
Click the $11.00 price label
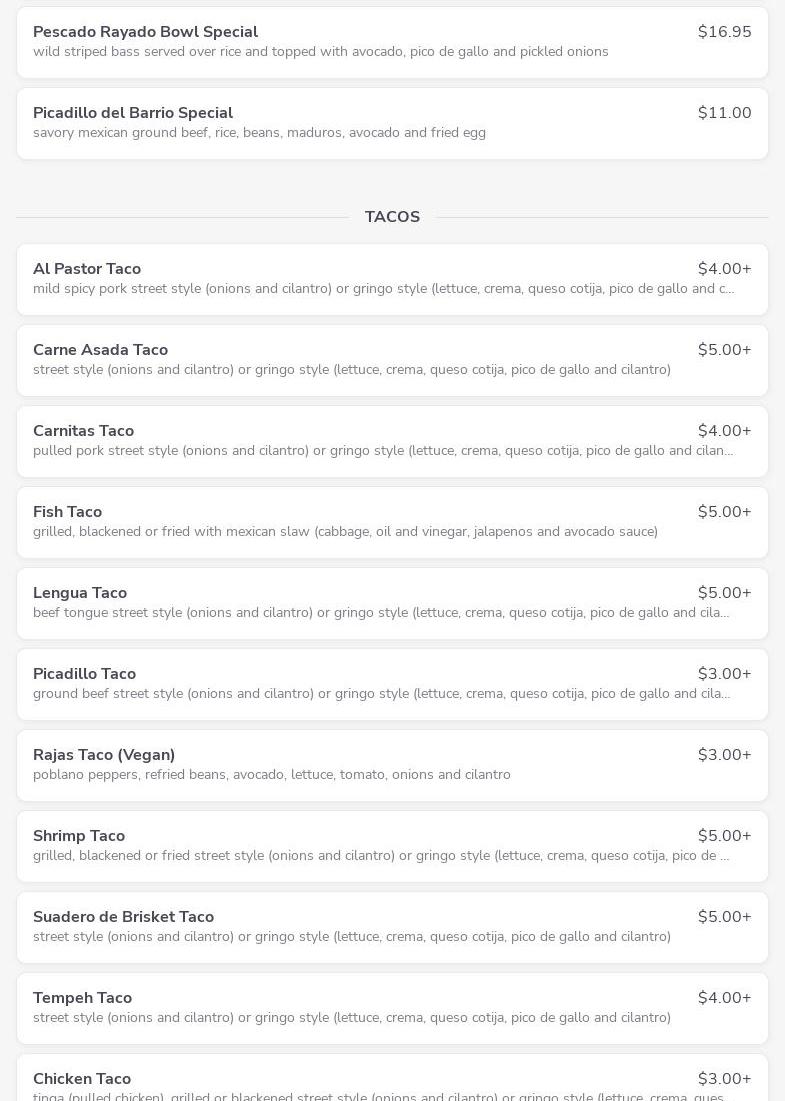[x=724, y=113]
